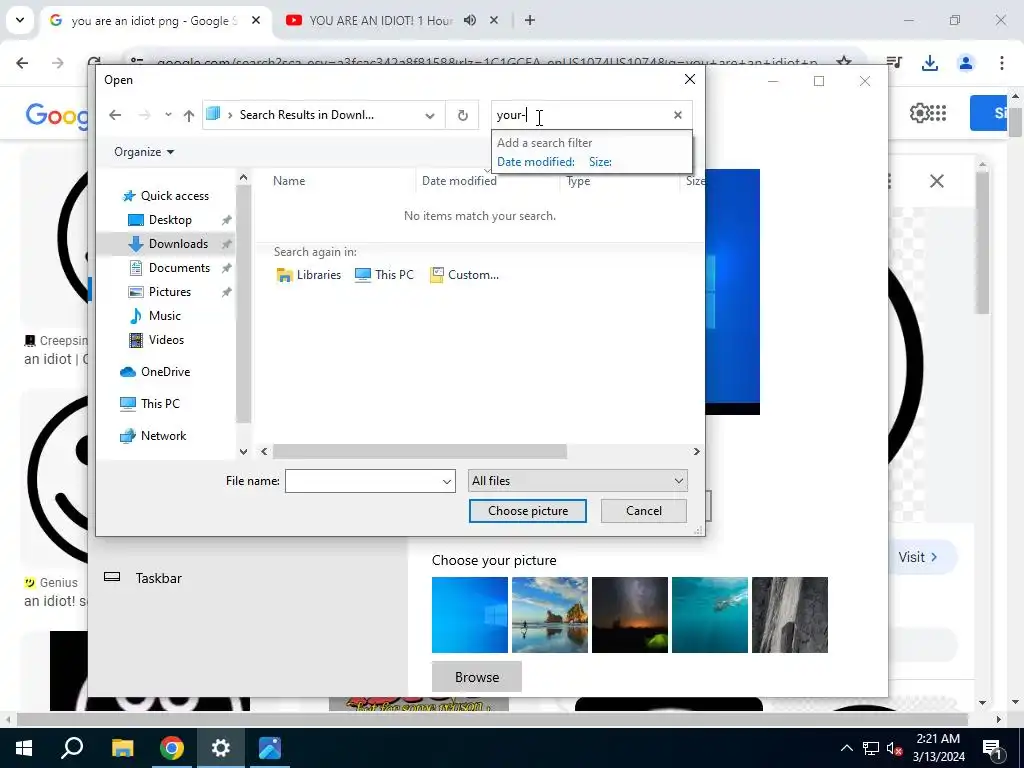This screenshot has height=768, width=1024.
Task: Click Browse in Settings window
Action: point(477,677)
